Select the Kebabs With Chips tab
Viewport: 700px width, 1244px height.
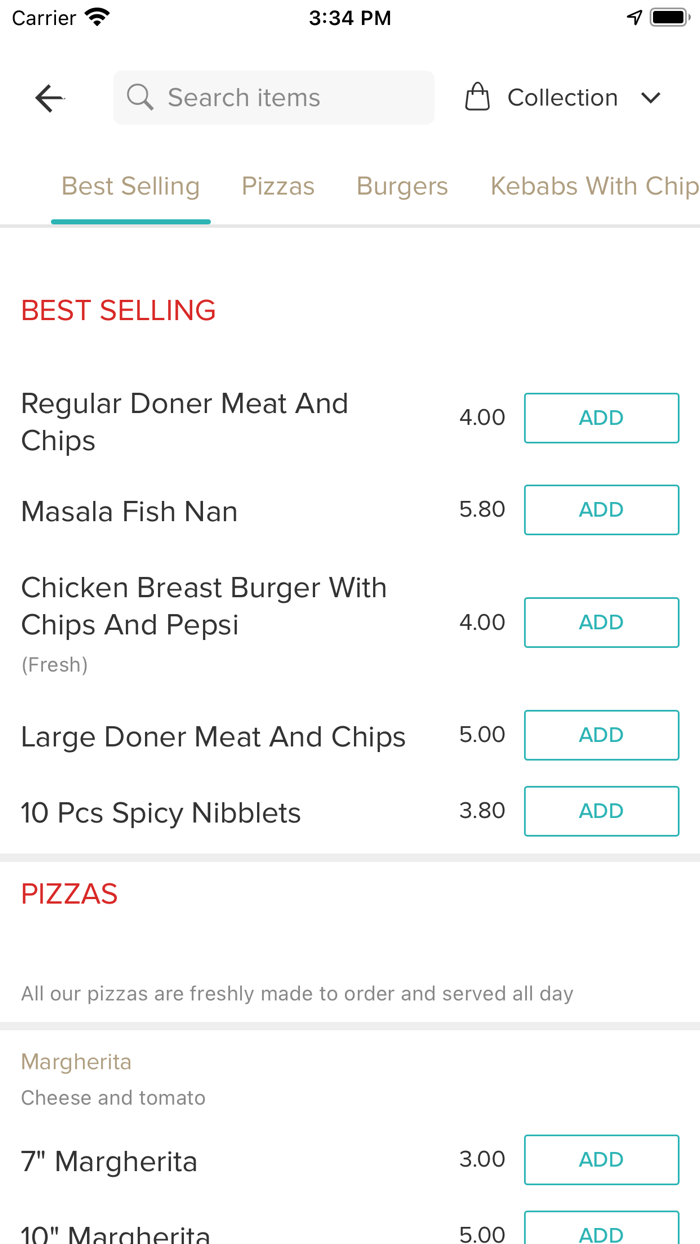click(x=593, y=186)
